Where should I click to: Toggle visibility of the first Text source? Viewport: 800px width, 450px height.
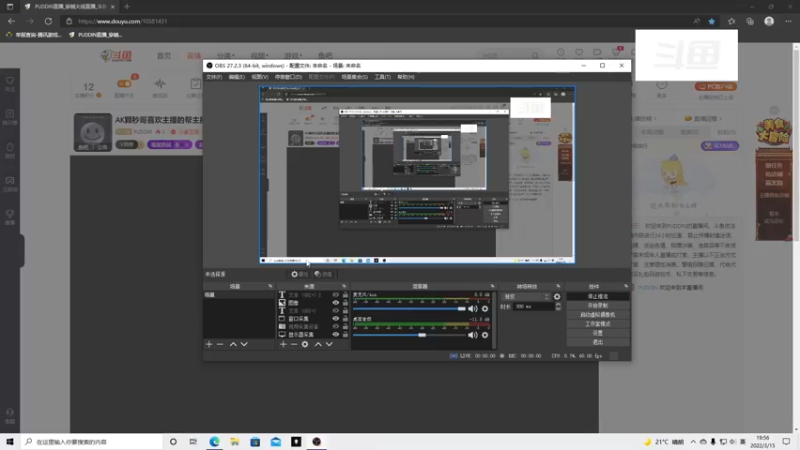tap(336, 295)
